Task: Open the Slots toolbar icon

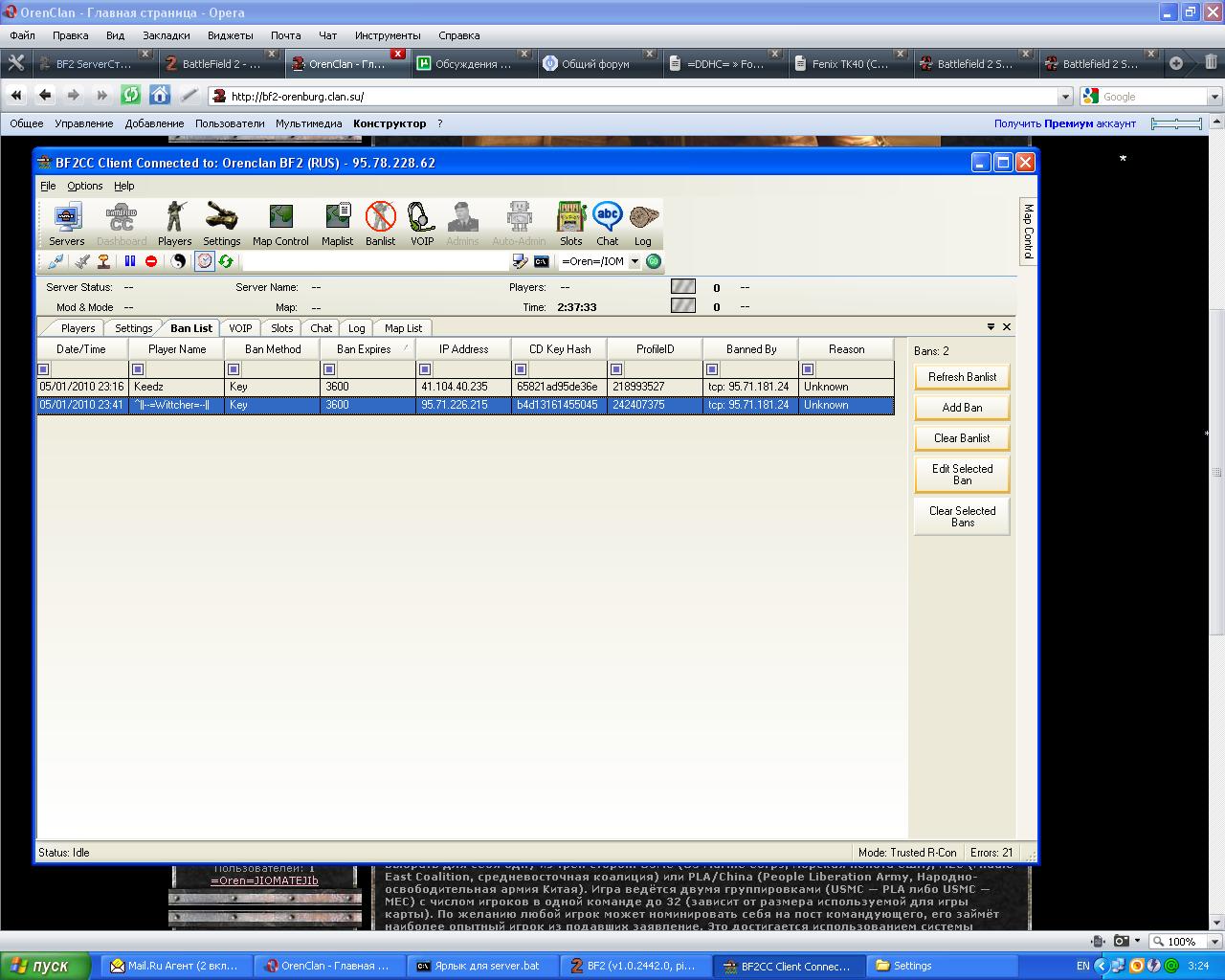Action: tap(571, 225)
